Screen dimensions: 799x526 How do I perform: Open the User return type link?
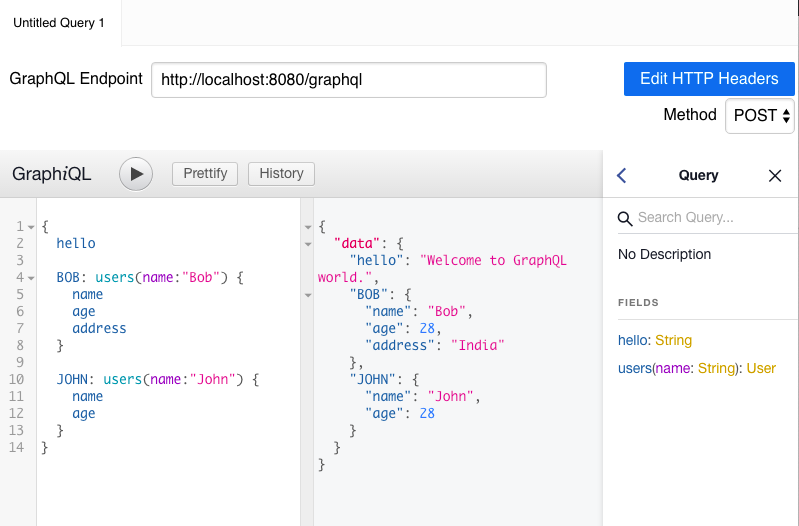pyautogui.click(x=761, y=368)
